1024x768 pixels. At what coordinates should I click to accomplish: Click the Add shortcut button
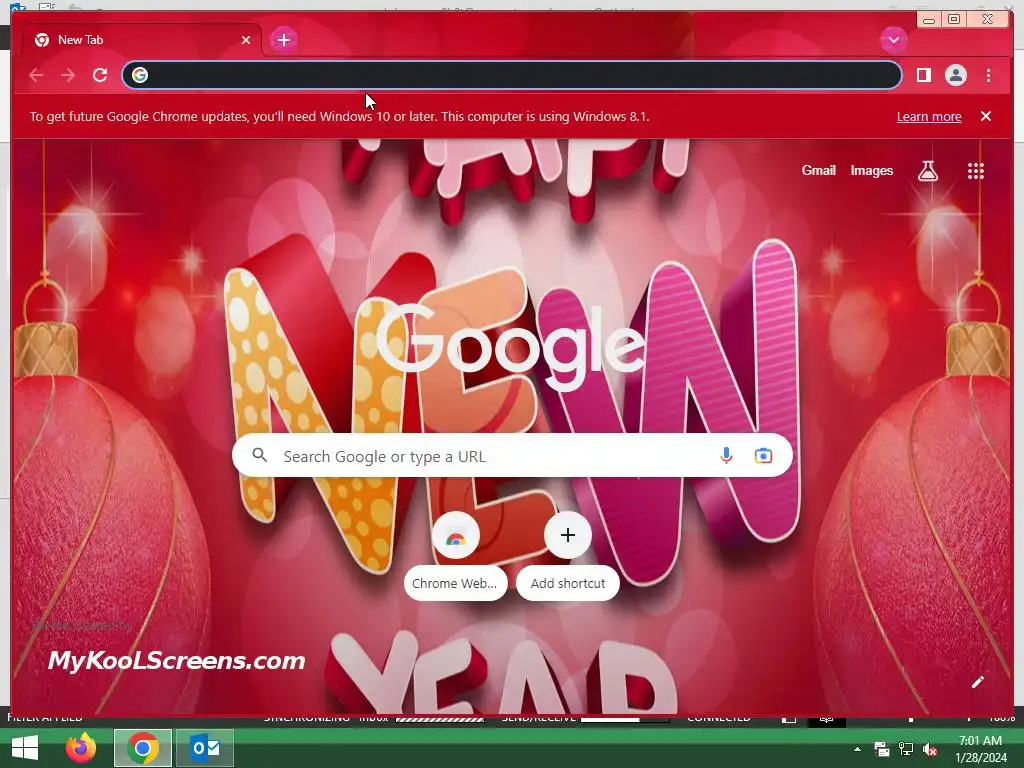tap(568, 556)
